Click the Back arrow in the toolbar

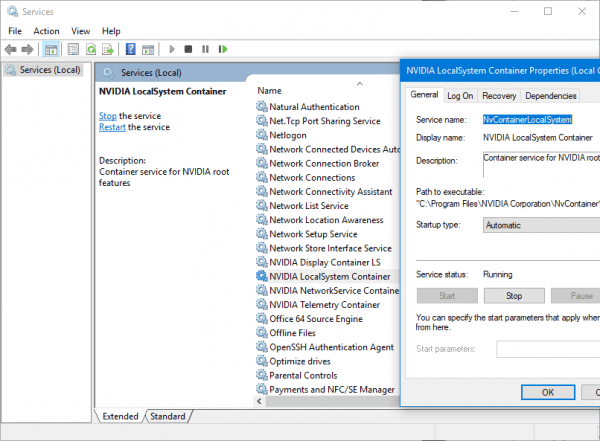10,49
